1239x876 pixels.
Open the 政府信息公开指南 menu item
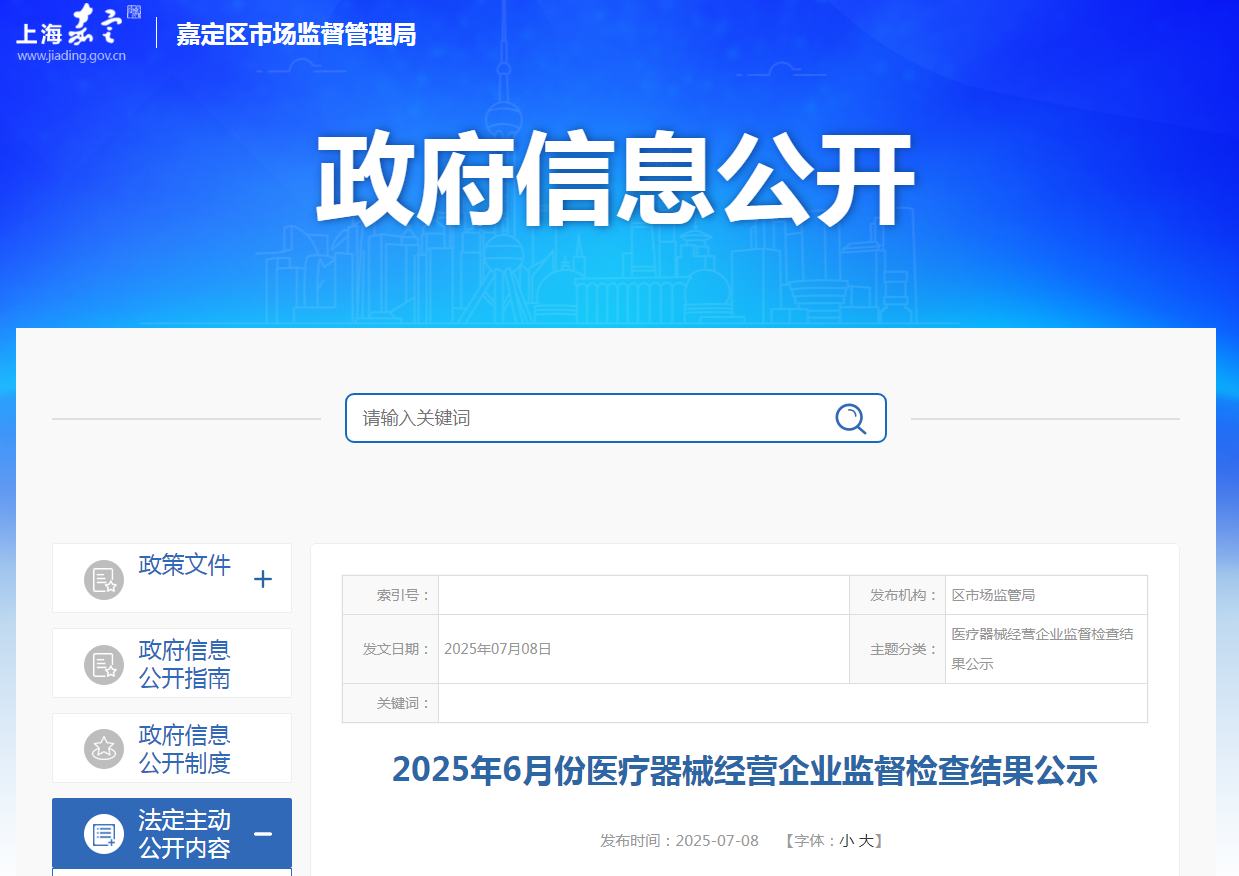pos(172,663)
